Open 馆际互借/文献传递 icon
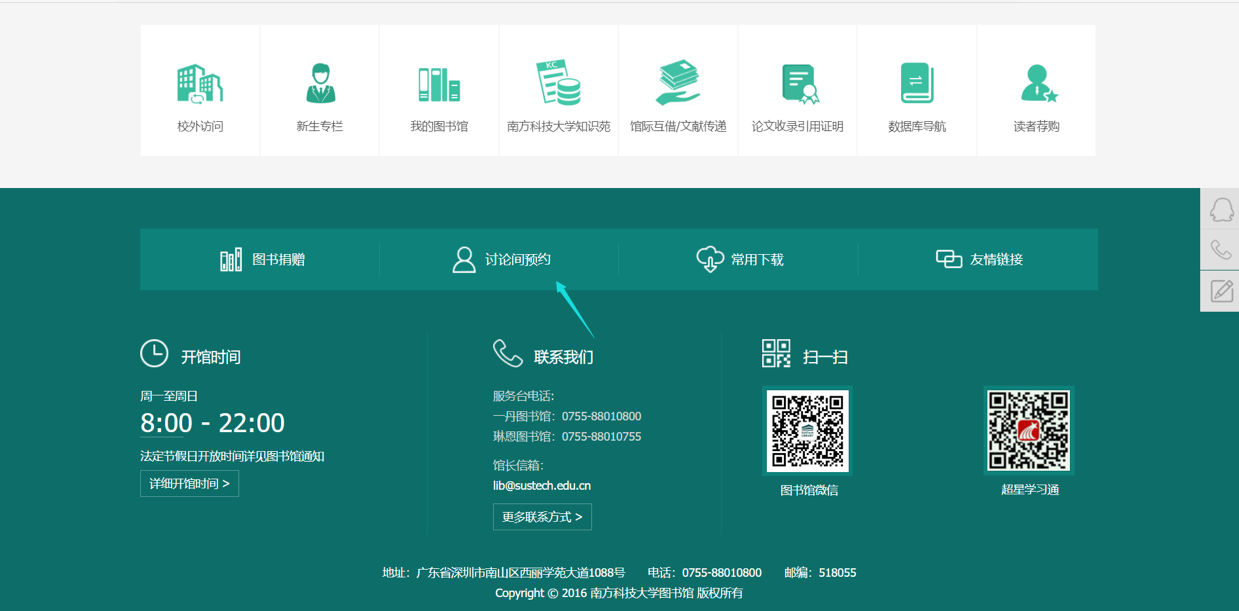Image resolution: width=1239 pixels, height=611 pixels. (678, 85)
